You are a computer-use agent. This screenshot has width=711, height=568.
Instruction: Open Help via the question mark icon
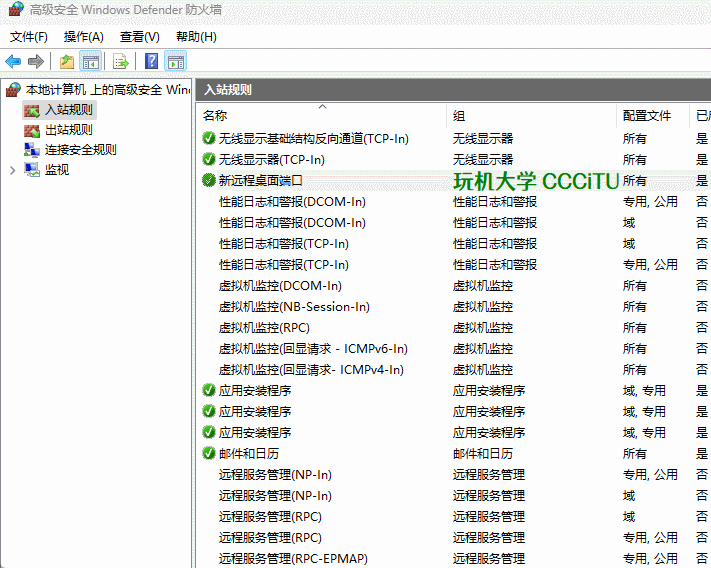[152, 61]
